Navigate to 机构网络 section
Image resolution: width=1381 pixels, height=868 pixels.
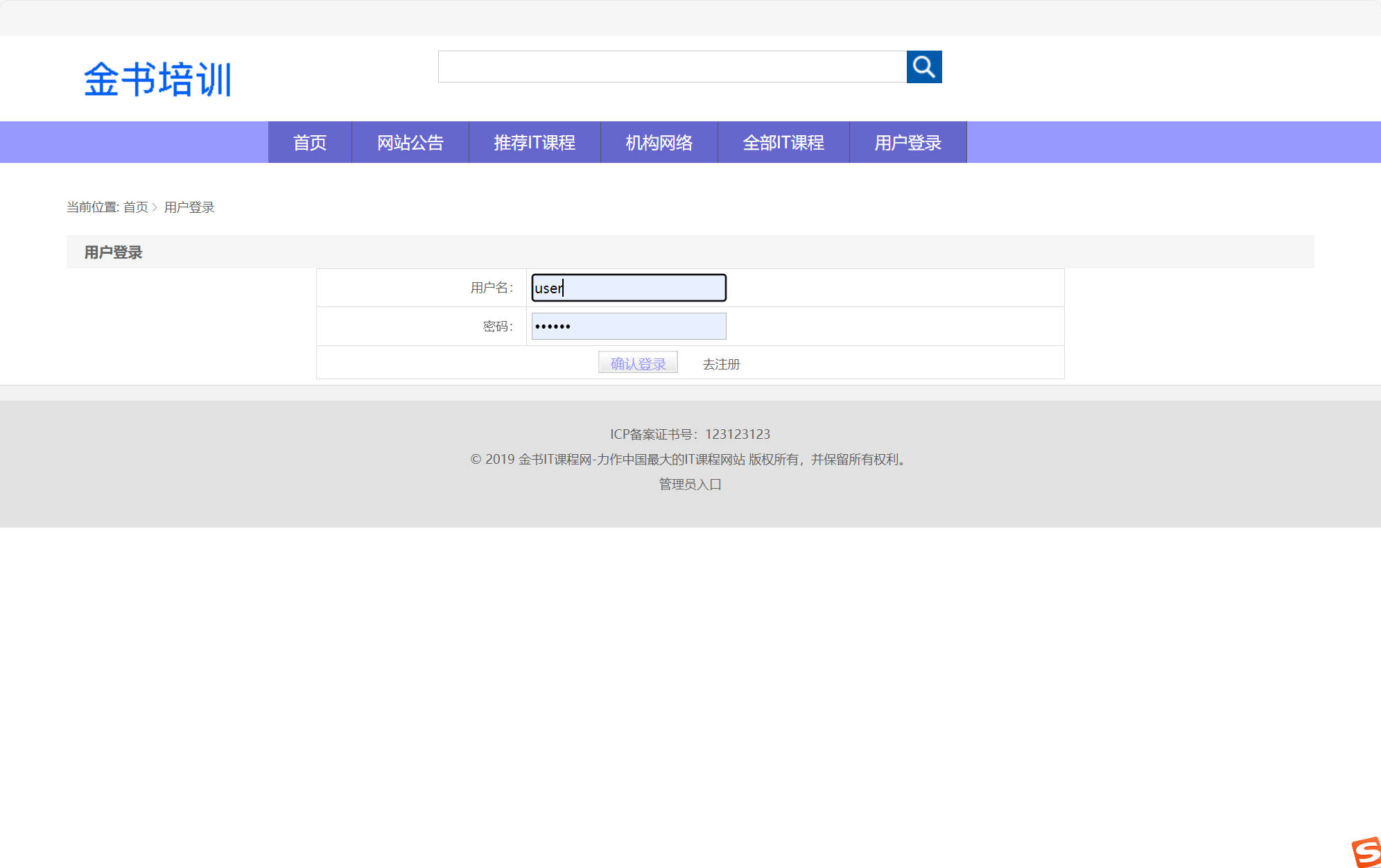[x=659, y=142]
